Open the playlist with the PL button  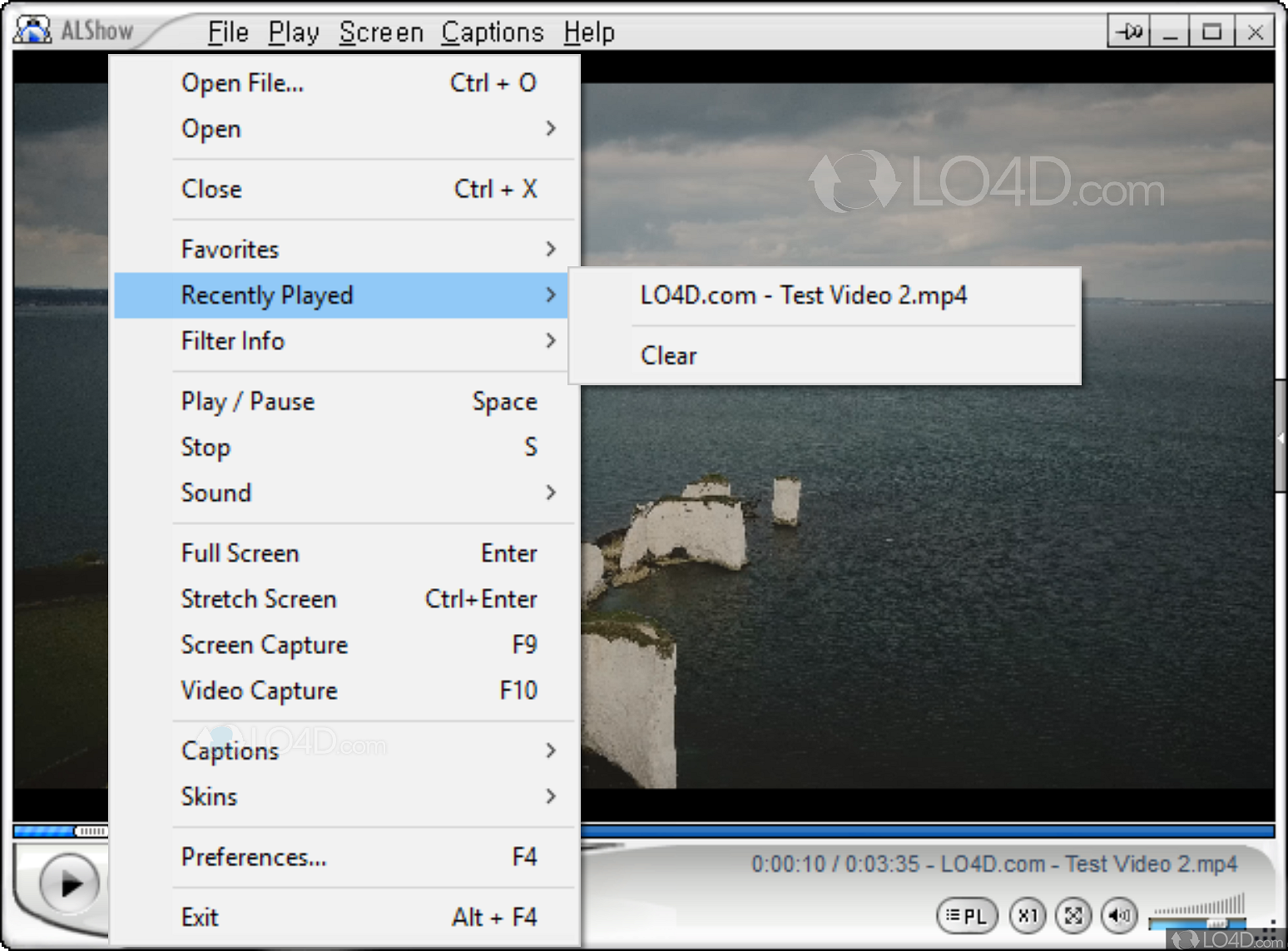coord(966,916)
